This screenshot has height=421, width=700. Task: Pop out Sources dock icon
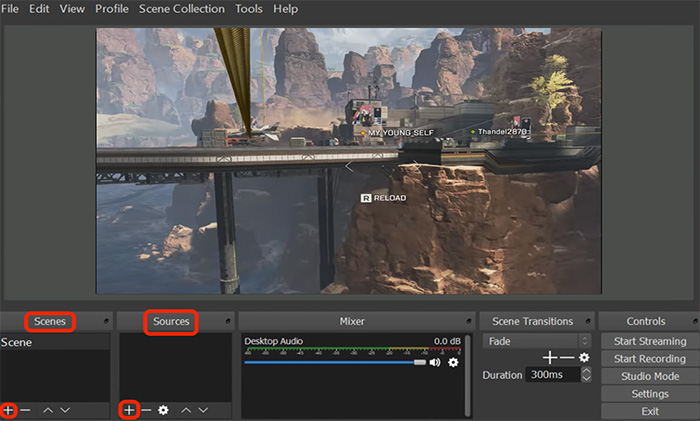(x=228, y=321)
